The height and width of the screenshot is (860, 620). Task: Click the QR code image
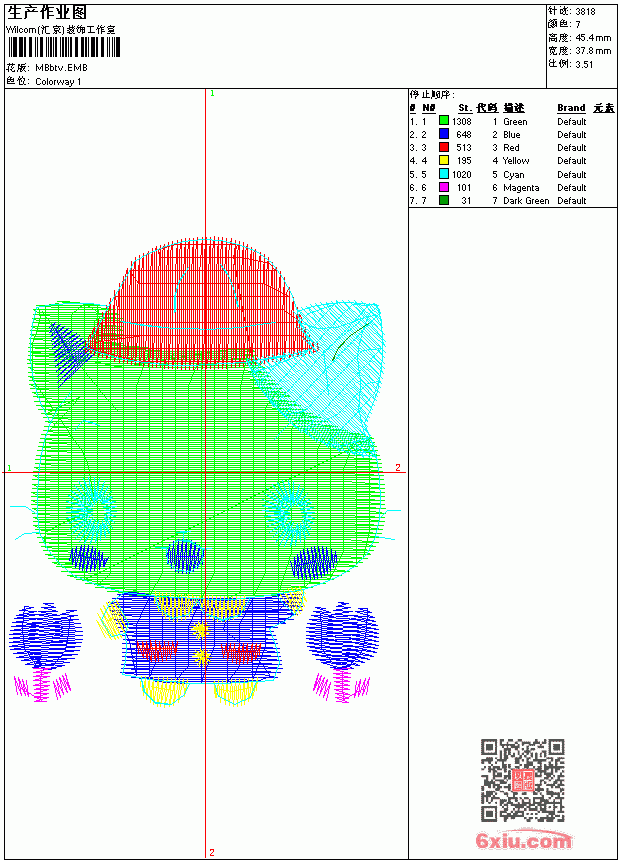pos(523,780)
